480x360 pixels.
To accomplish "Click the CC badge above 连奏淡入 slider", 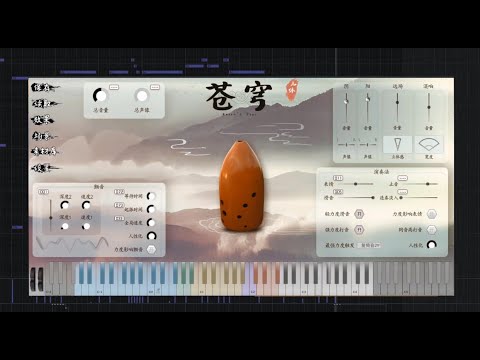I will [x=403, y=192].
